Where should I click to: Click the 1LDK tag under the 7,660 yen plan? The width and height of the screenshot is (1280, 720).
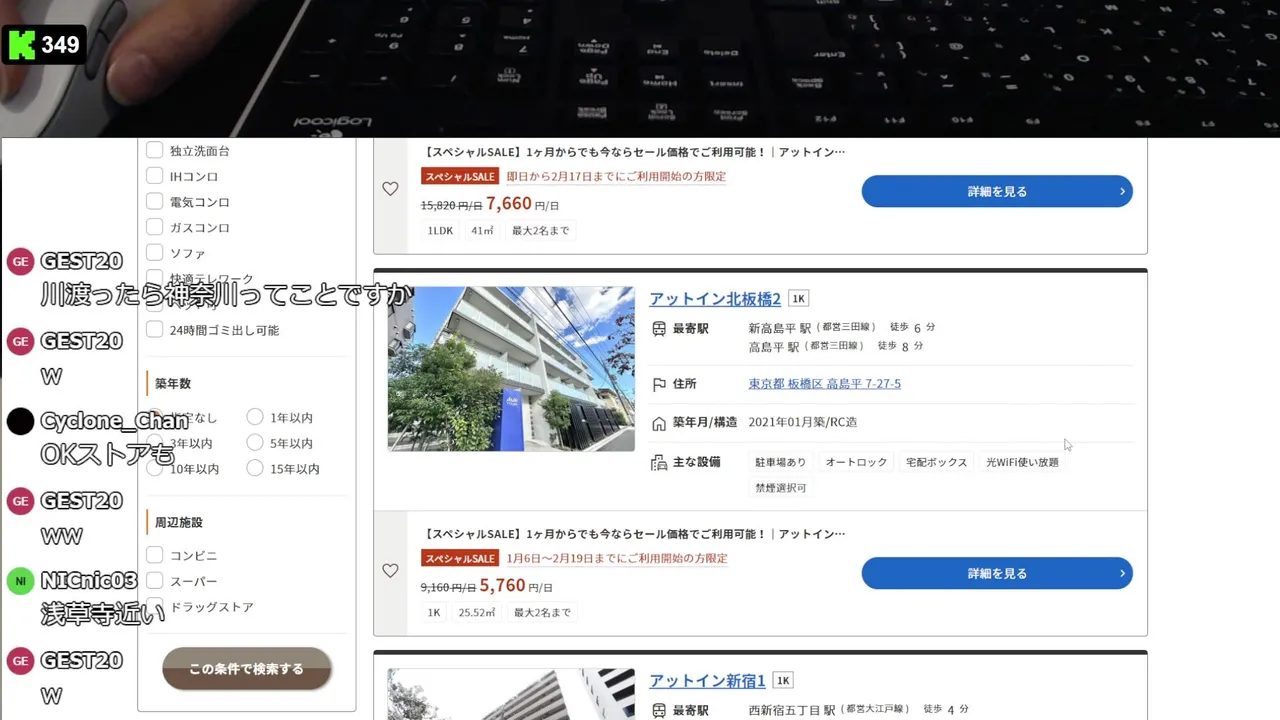(x=440, y=230)
